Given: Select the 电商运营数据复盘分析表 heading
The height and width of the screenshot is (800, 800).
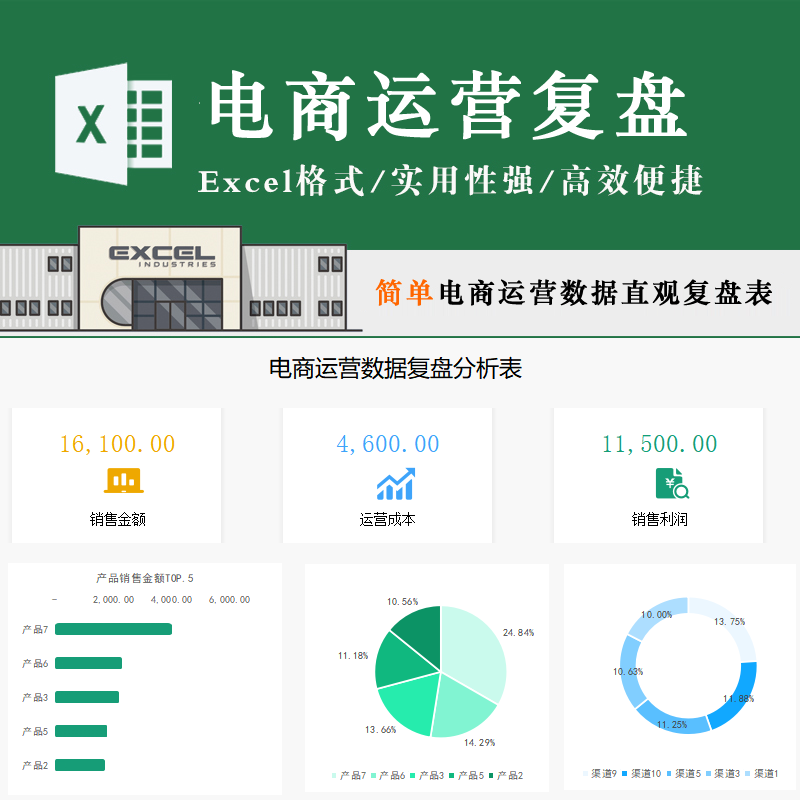Looking at the screenshot, I should pos(400,368).
